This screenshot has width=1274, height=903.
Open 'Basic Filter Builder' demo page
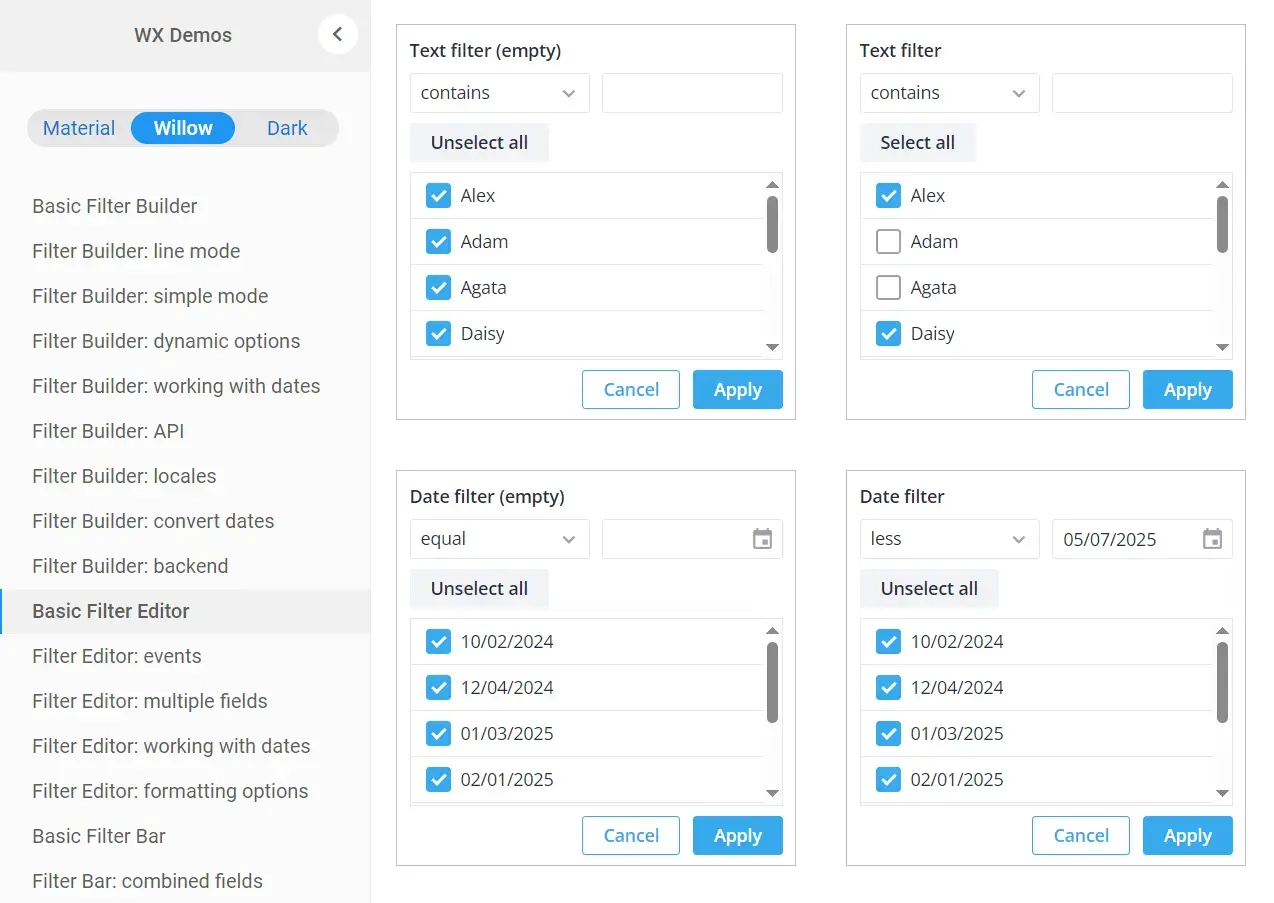click(x=114, y=206)
